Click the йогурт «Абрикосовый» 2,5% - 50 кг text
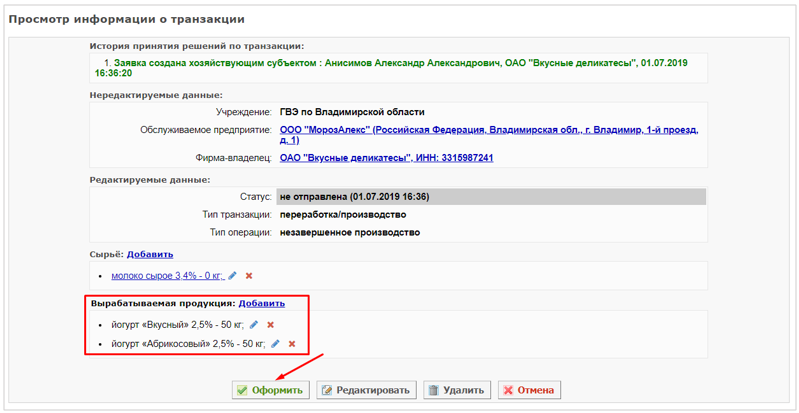799x413 pixels. click(189, 344)
